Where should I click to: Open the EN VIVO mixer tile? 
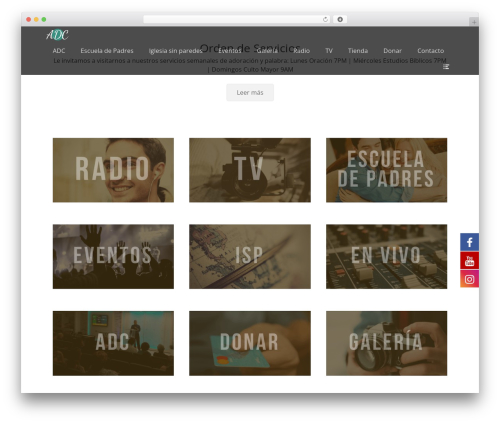click(386, 256)
